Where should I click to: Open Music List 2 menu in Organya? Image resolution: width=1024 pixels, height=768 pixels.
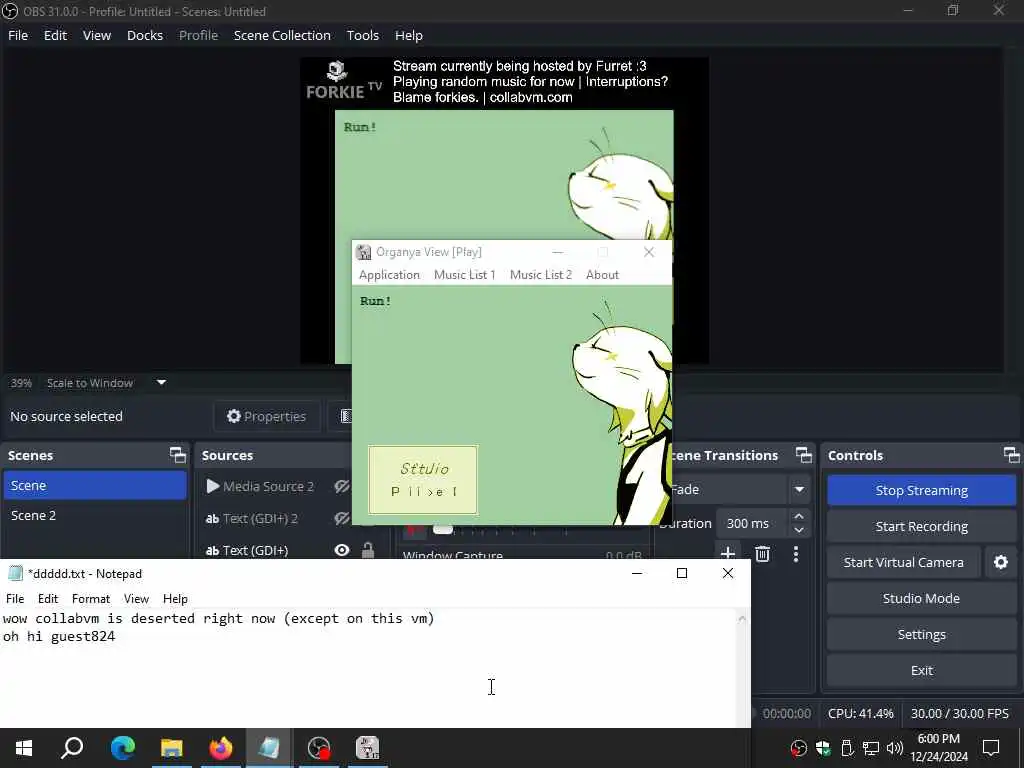[541, 275]
